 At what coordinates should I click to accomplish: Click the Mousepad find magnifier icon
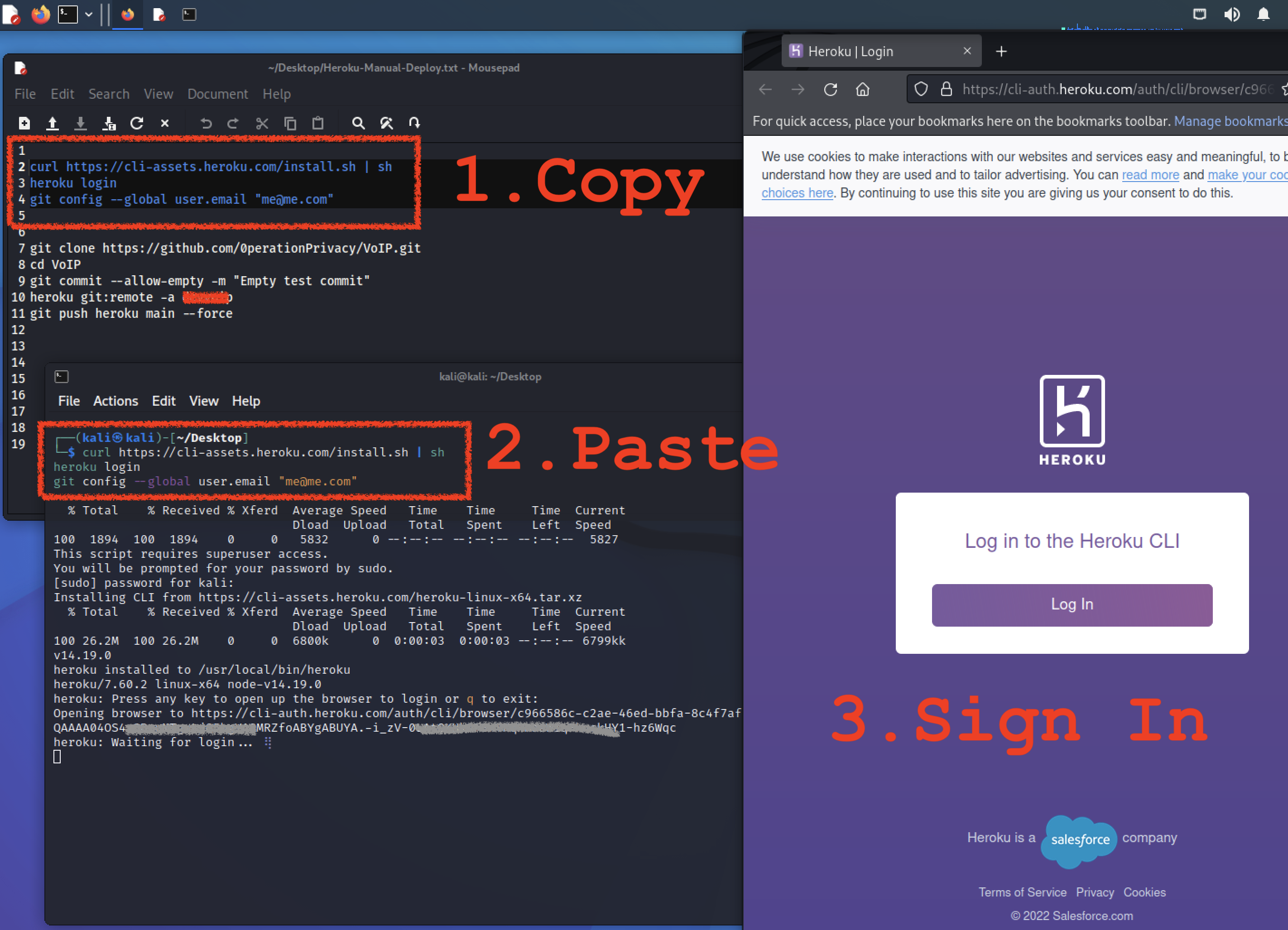358,123
